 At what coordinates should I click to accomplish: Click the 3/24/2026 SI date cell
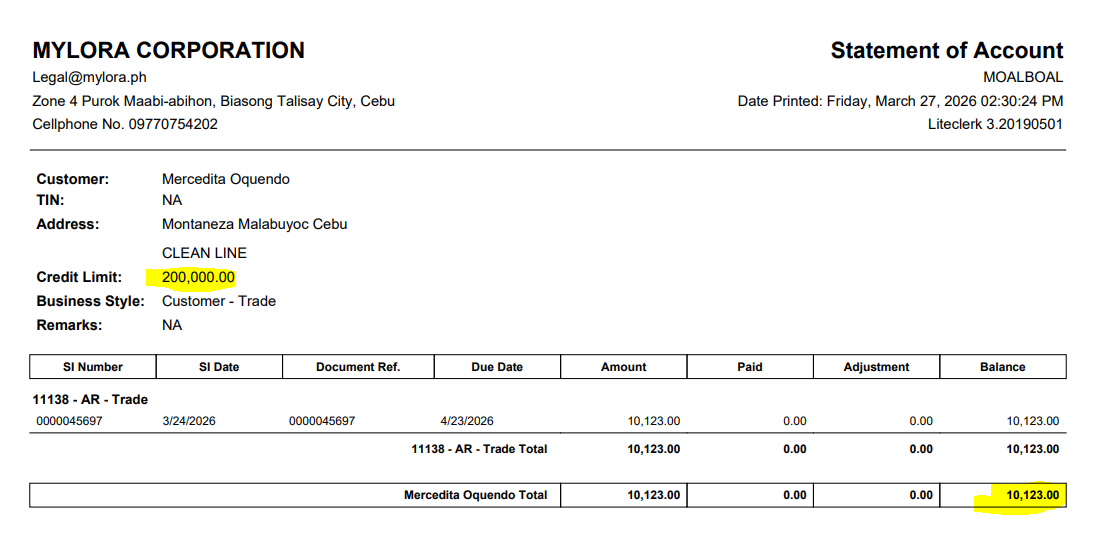point(189,421)
